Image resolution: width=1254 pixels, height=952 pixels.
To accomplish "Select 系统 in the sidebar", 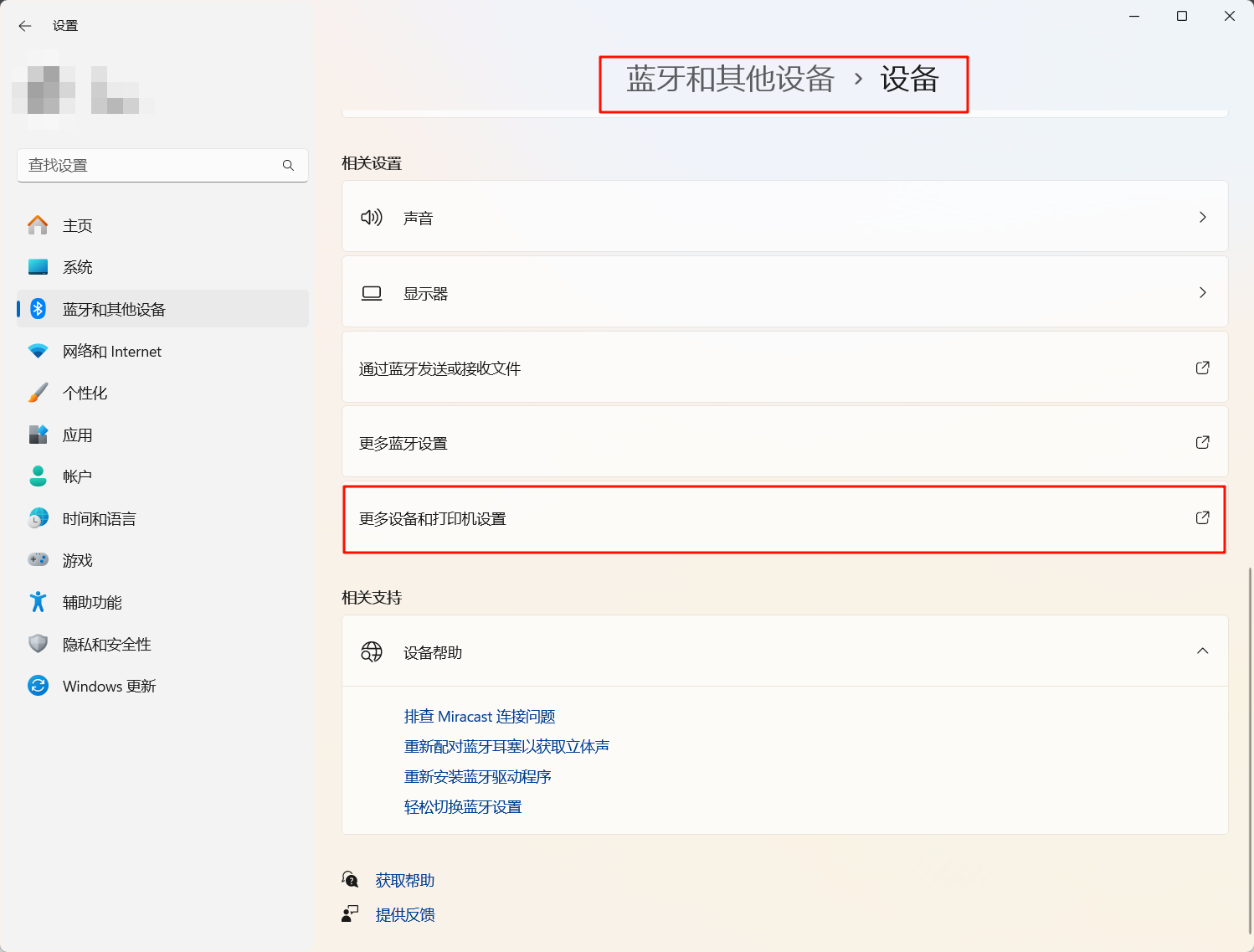I will [x=162, y=267].
